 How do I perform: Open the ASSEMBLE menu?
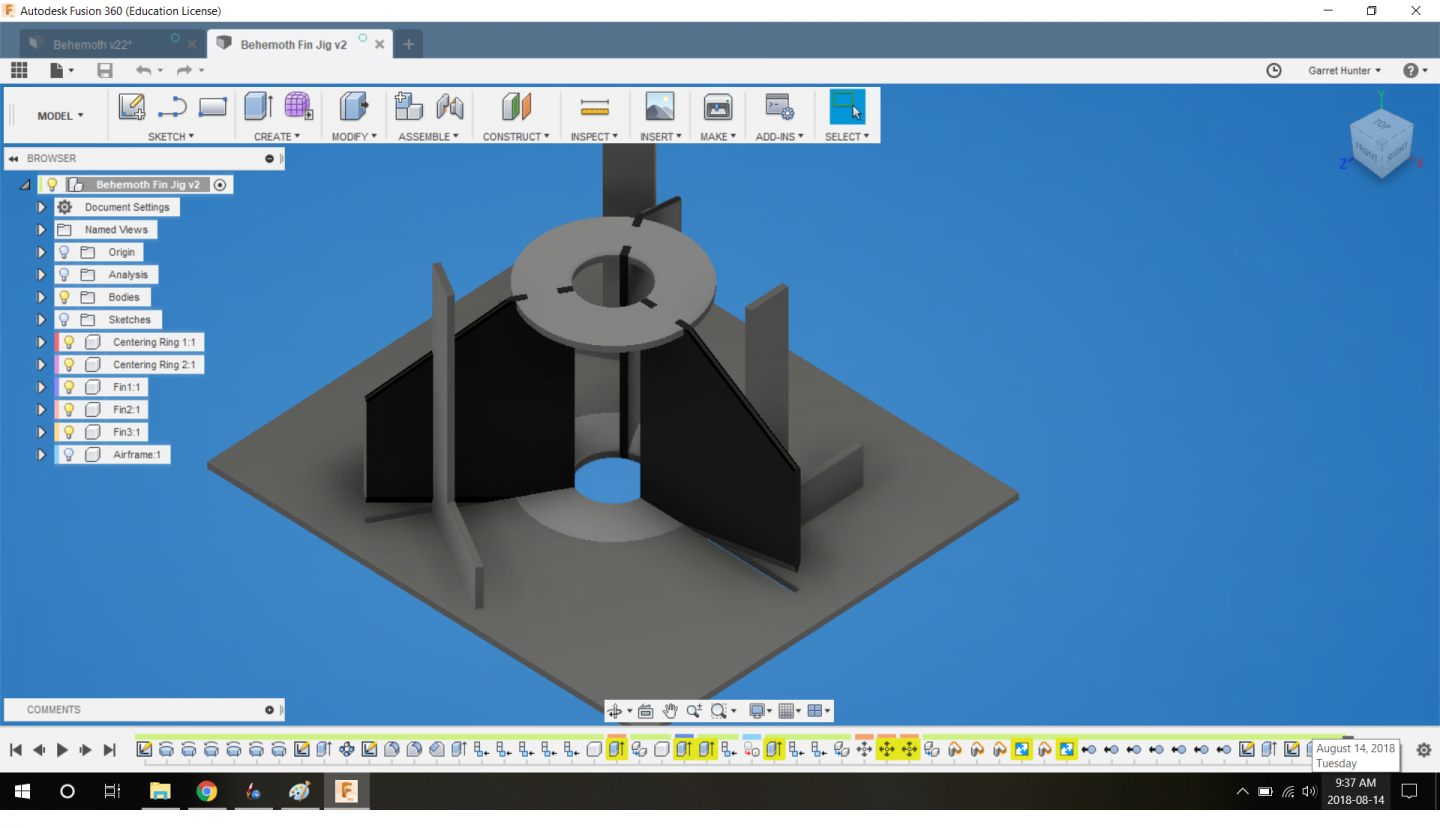coord(428,136)
